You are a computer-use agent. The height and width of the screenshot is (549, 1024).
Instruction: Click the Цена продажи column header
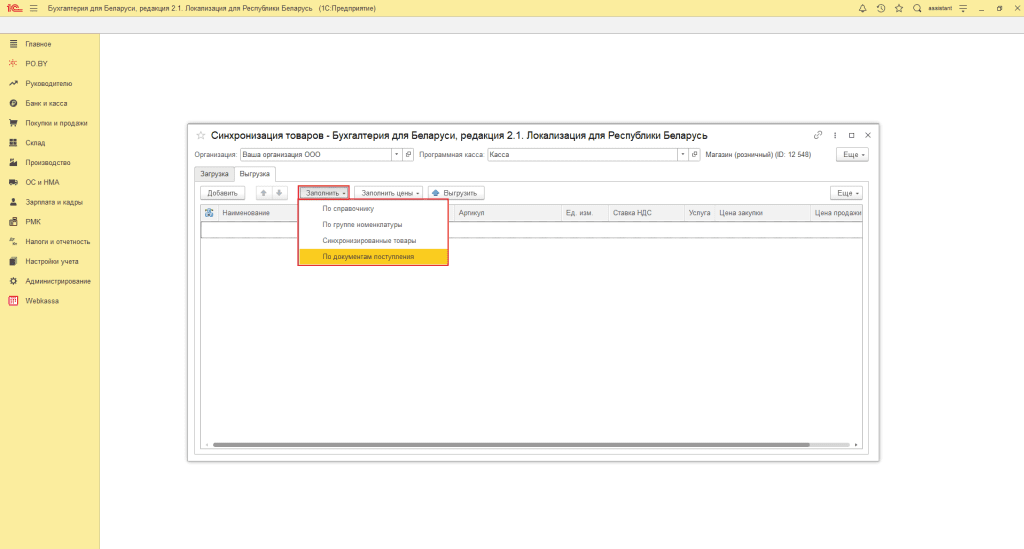[838, 213]
